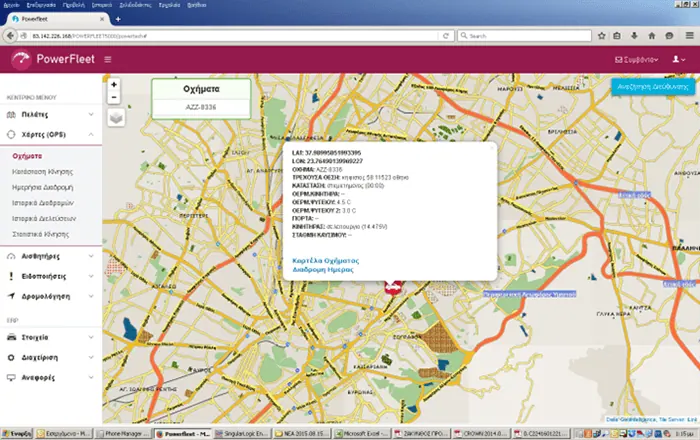Screen dimensions: 700x440
Task: Open Διαδρομή Ημέρας link in popup
Action: pyautogui.click(x=323, y=270)
